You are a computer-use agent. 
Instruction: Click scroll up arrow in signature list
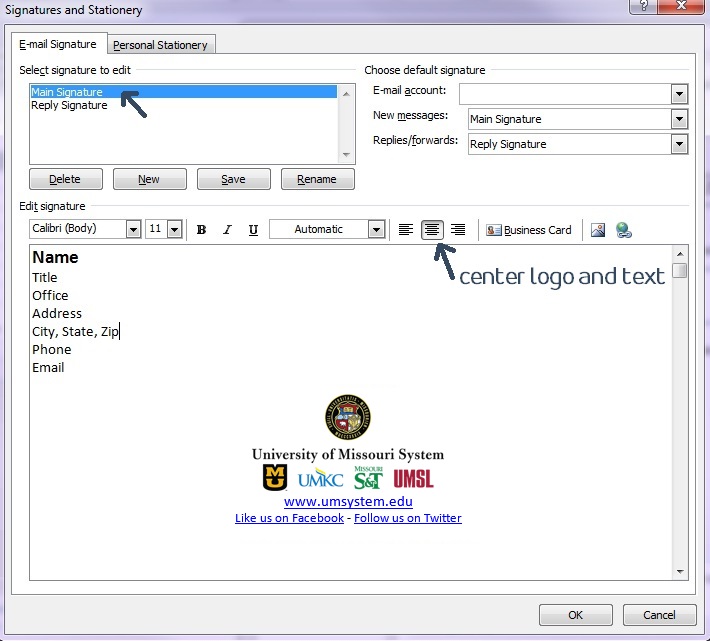(x=346, y=94)
